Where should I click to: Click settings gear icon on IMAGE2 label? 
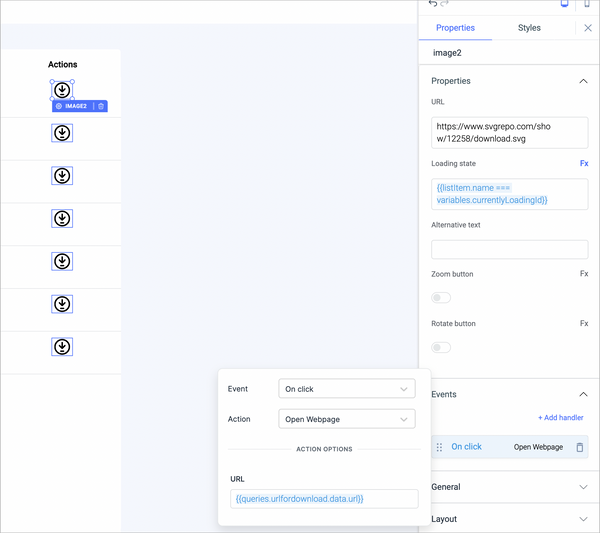pyautogui.click(x=59, y=106)
